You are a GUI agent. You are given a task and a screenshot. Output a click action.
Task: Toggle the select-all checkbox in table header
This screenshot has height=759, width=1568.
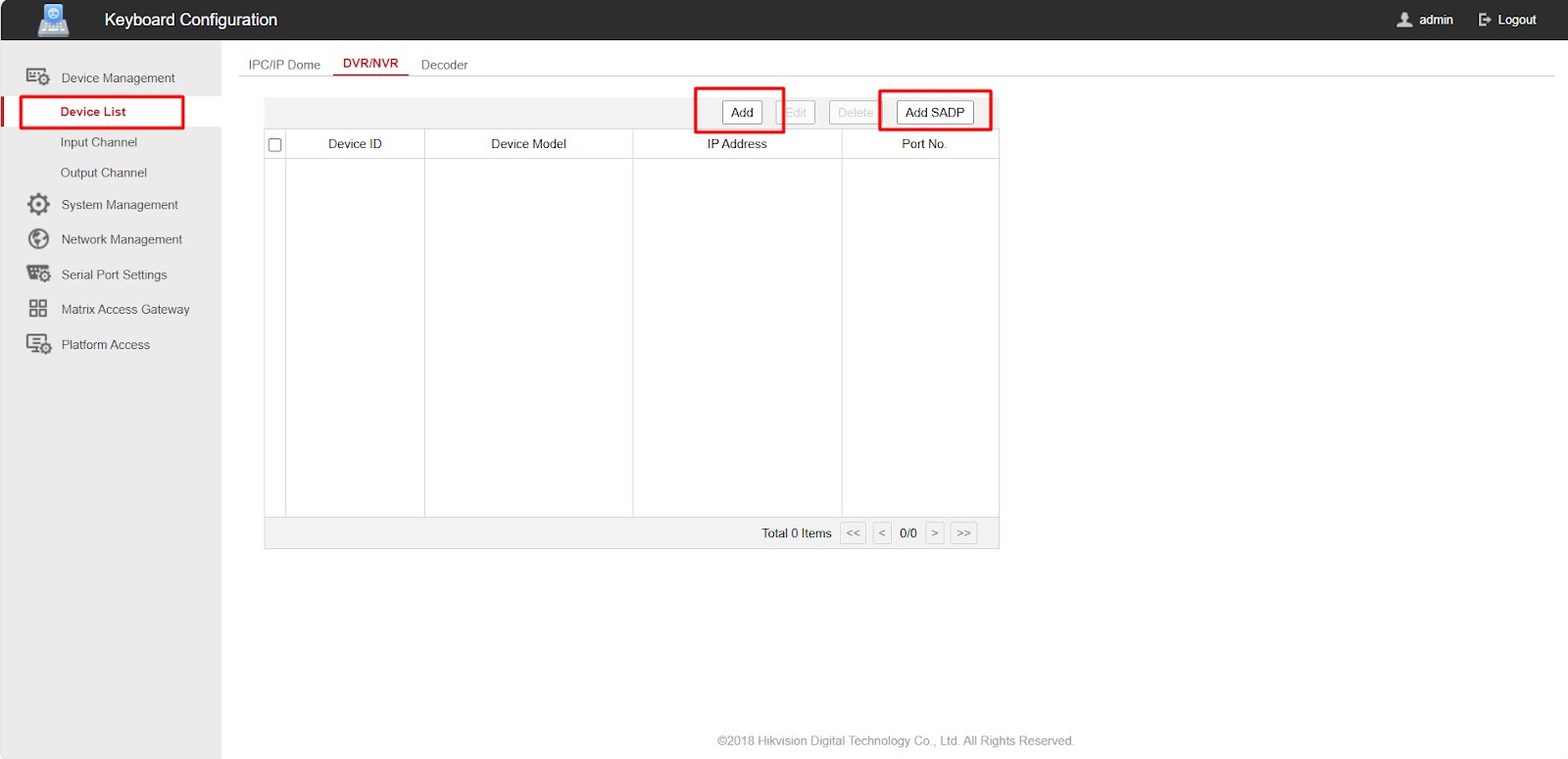point(275,145)
